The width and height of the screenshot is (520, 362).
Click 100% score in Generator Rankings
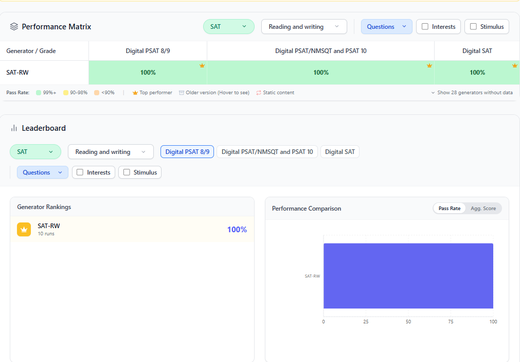pos(237,229)
